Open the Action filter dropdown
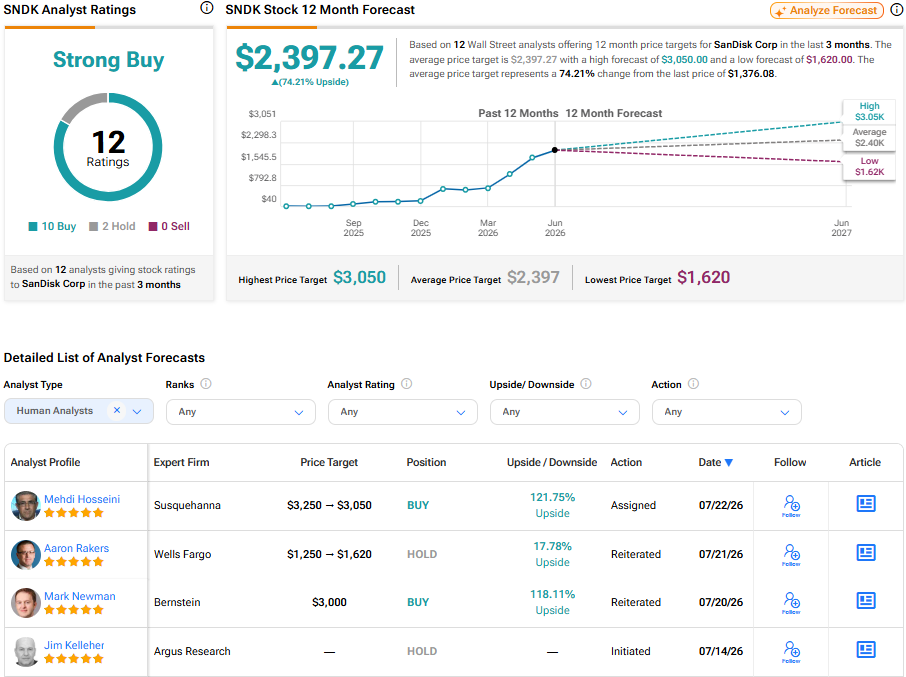The image size is (906, 677). tap(727, 412)
